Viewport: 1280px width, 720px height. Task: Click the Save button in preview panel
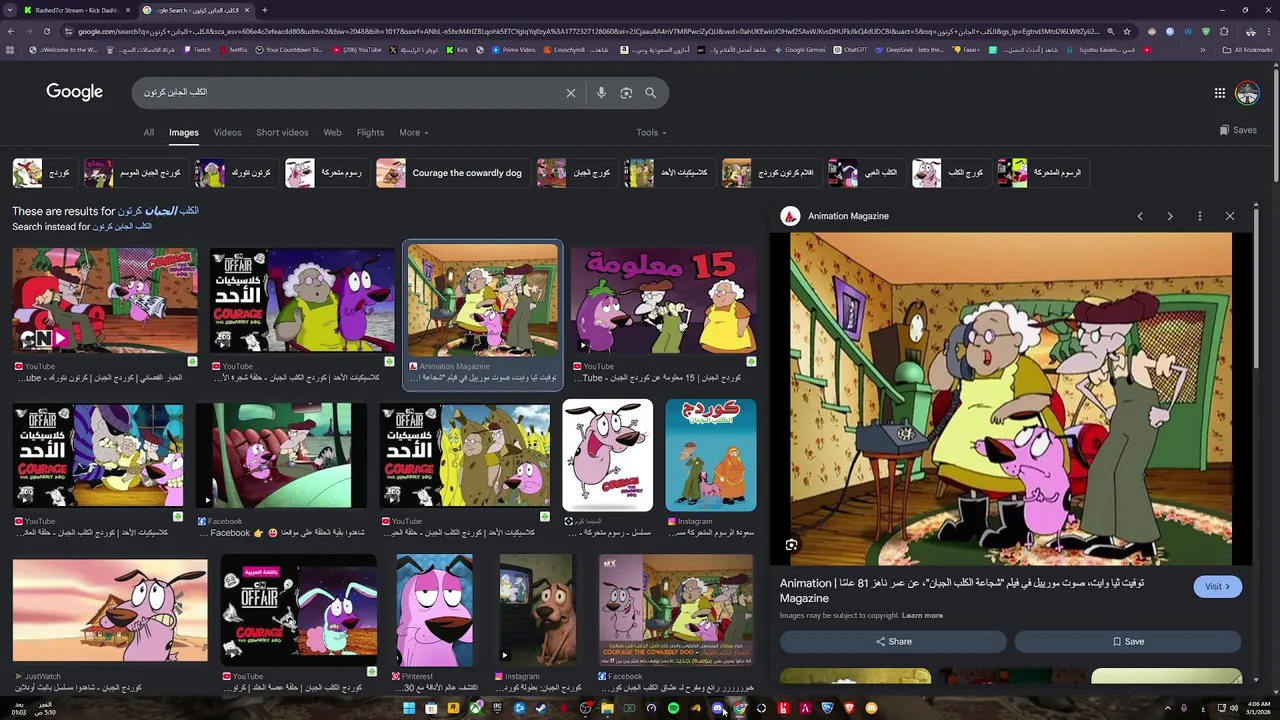point(1127,642)
